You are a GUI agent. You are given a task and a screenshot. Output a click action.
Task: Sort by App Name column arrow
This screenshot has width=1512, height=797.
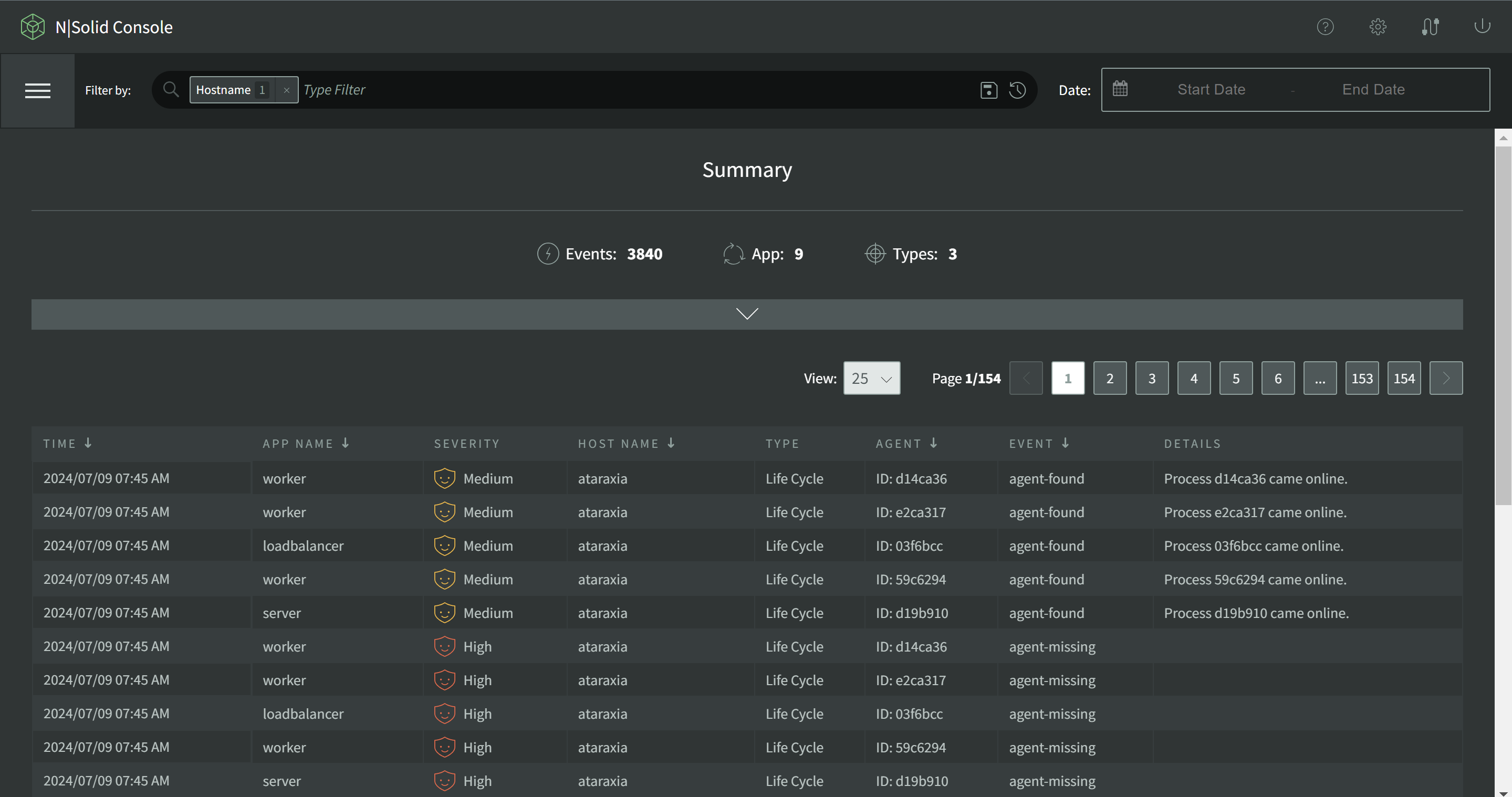(345, 443)
